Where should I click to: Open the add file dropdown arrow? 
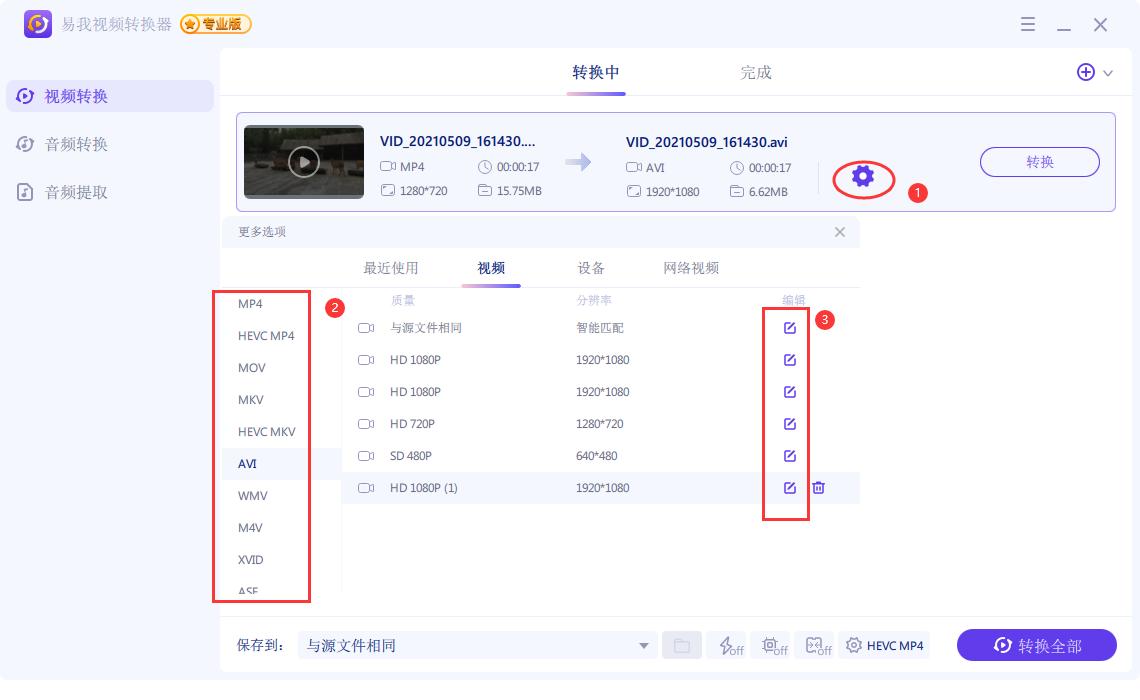1106,72
